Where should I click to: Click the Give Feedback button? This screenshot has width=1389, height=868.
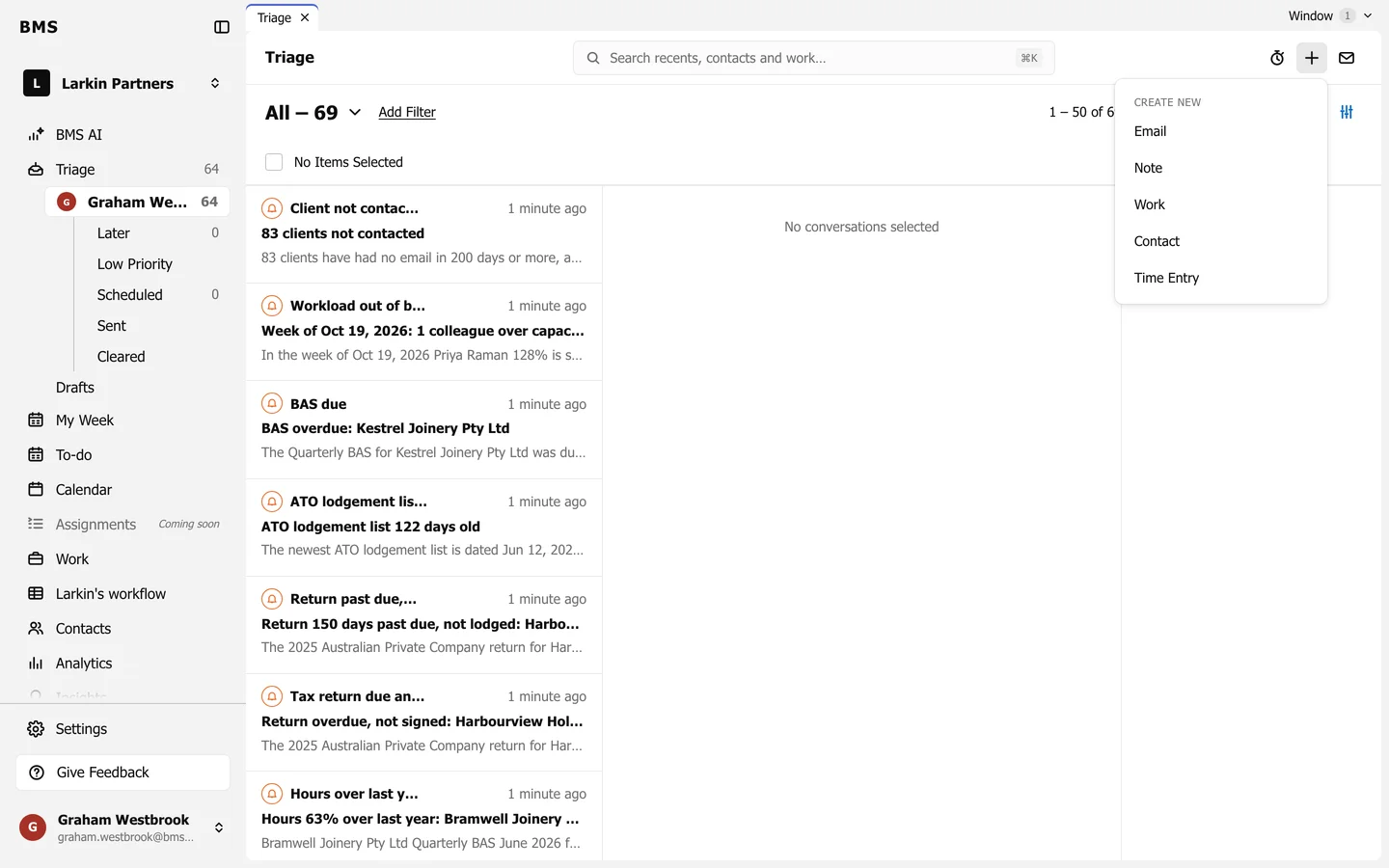coord(123,773)
